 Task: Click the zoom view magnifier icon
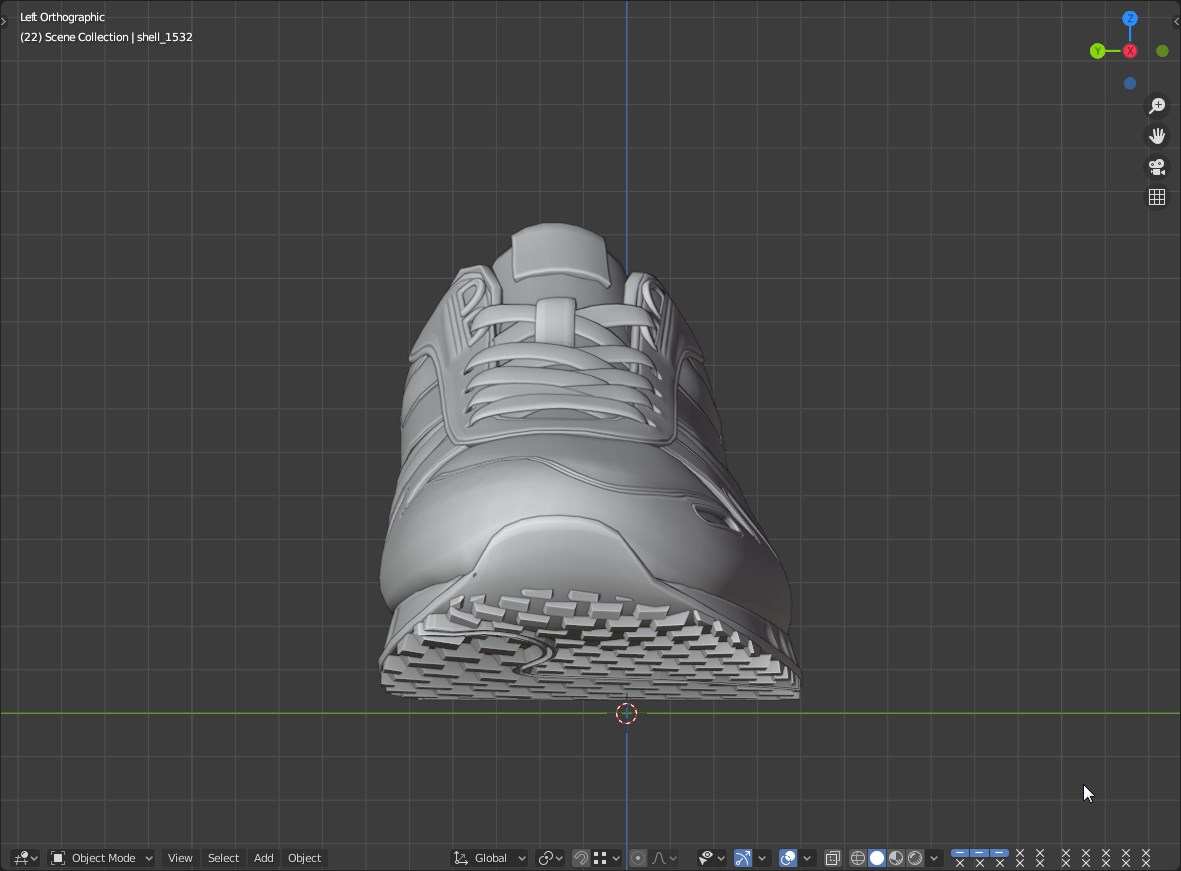pyautogui.click(x=1157, y=106)
